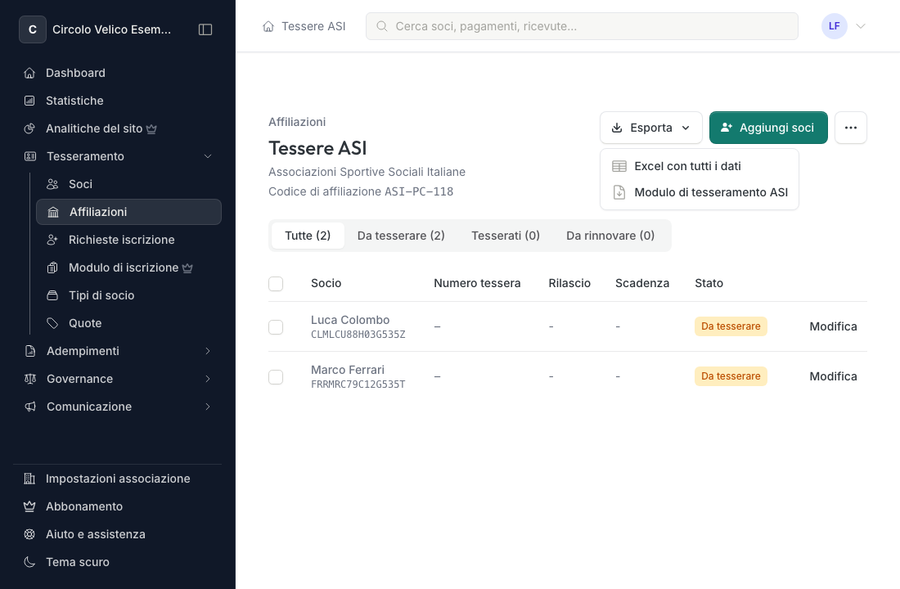Select the Da tesserare (2) tab
Viewport: 900px width, 589px height.
pyautogui.click(x=401, y=235)
